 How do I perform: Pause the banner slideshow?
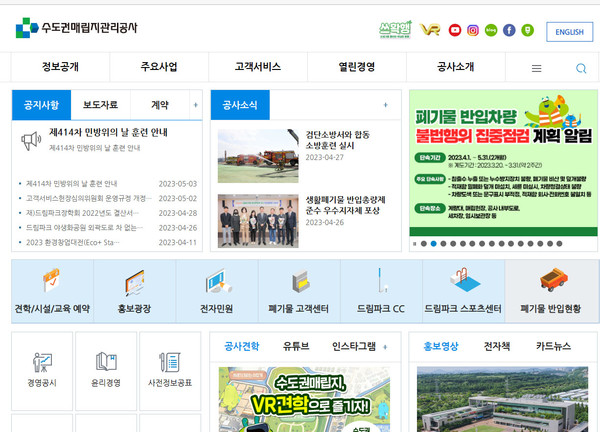tap(414, 244)
